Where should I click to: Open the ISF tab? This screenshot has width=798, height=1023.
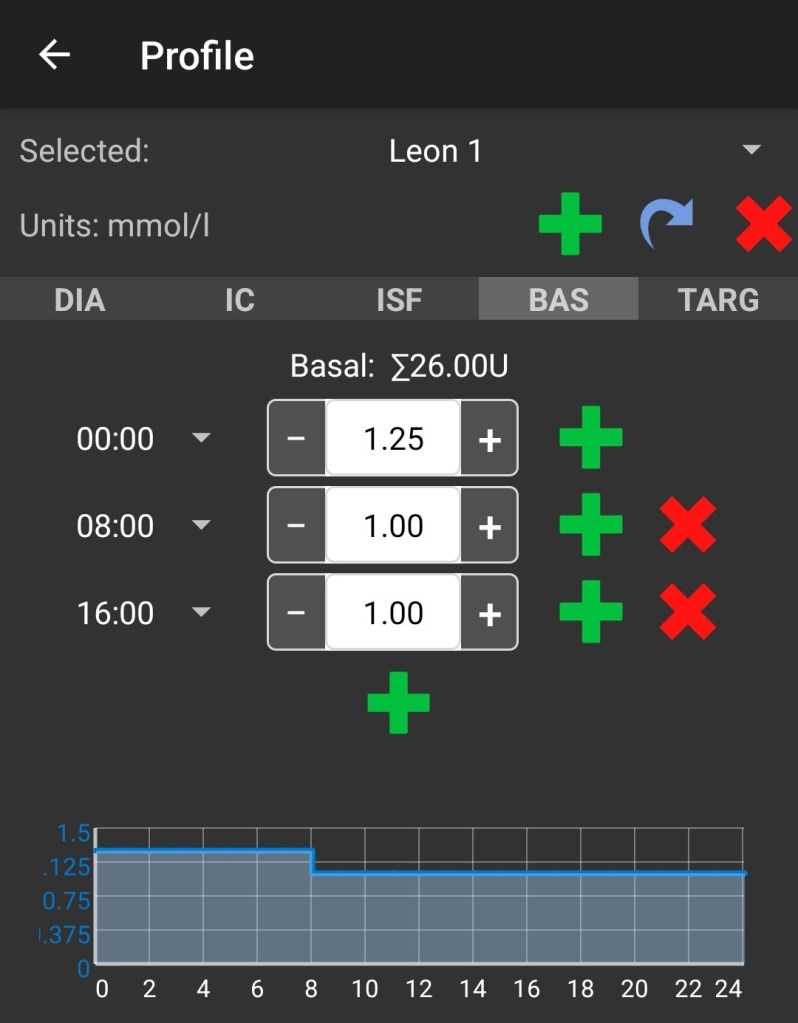click(x=398, y=299)
